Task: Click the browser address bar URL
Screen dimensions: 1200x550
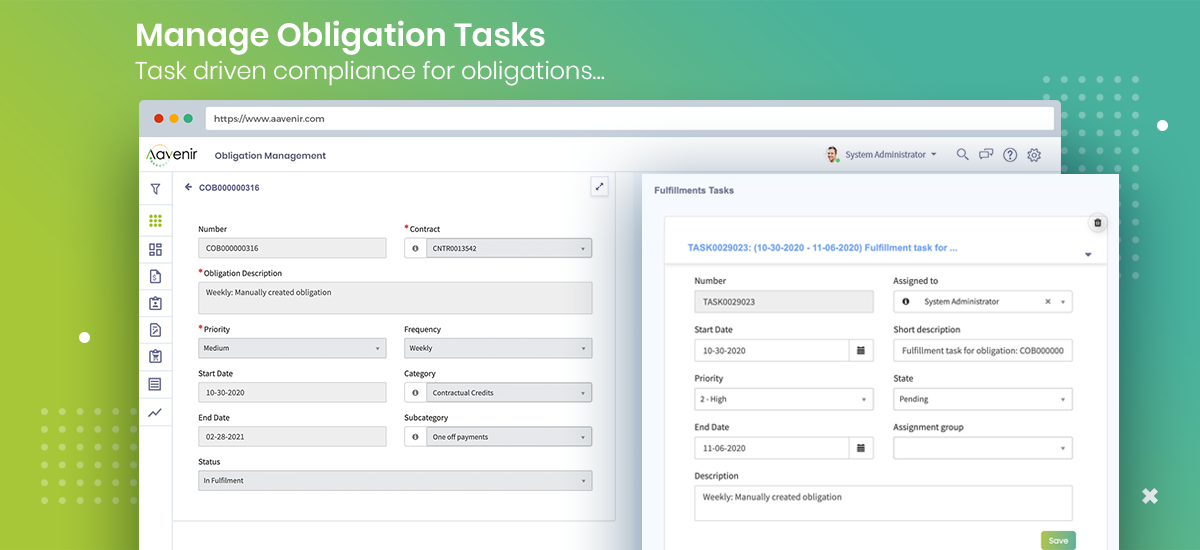Action: point(269,118)
